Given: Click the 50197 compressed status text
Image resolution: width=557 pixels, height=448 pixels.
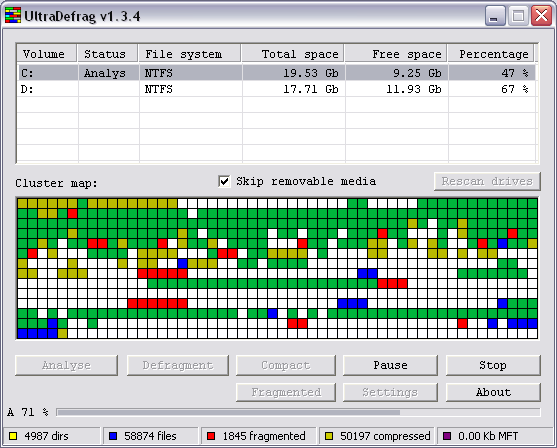Looking at the screenshot, I should click(x=385, y=436).
